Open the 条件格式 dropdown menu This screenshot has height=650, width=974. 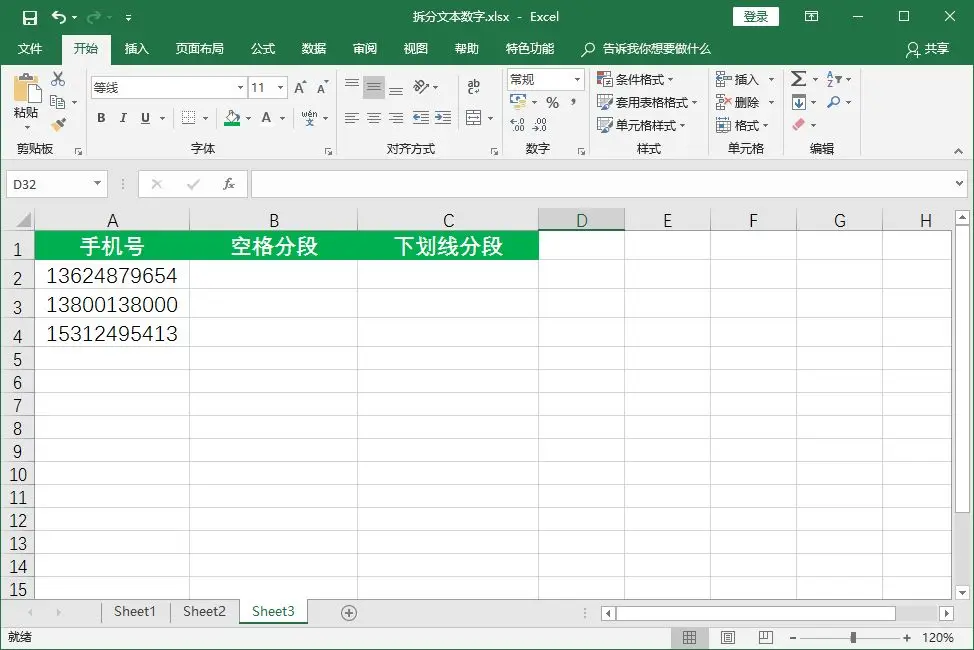pos(636,80)
